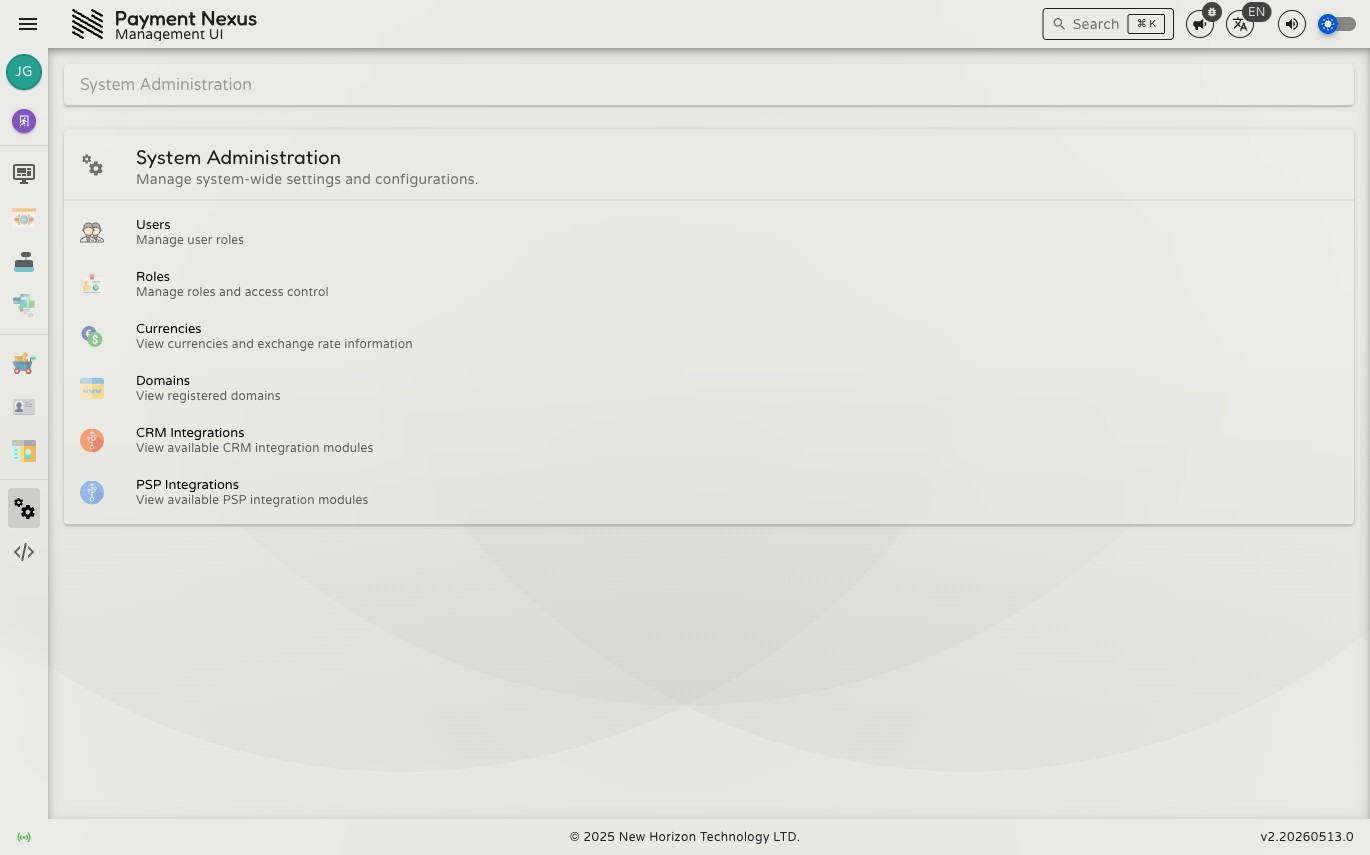Open the ID card sidebar icon

pyautogui.click(x=24, y=407)
